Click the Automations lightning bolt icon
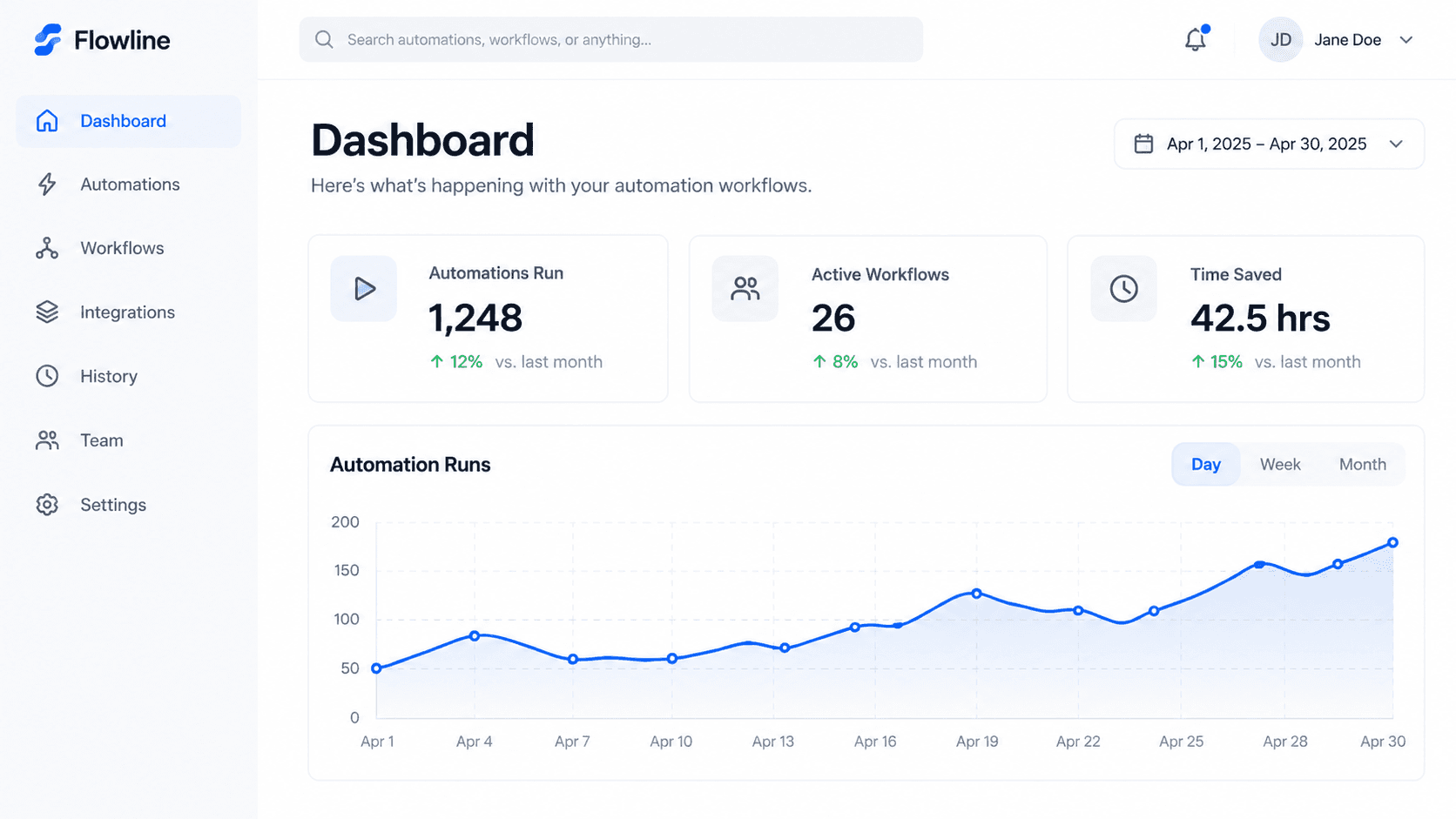The image size is (1456, 819). [x=47, y=185]
